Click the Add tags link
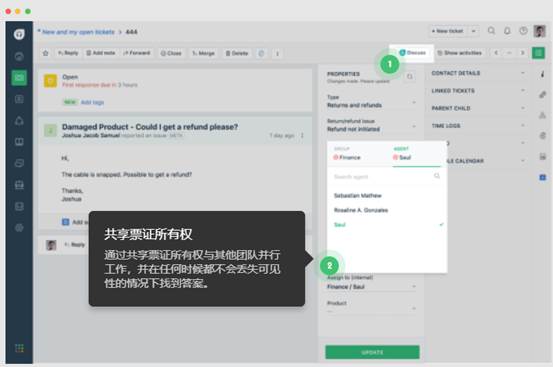Screen dimensions: 553x367 click(x=92, y=102)
